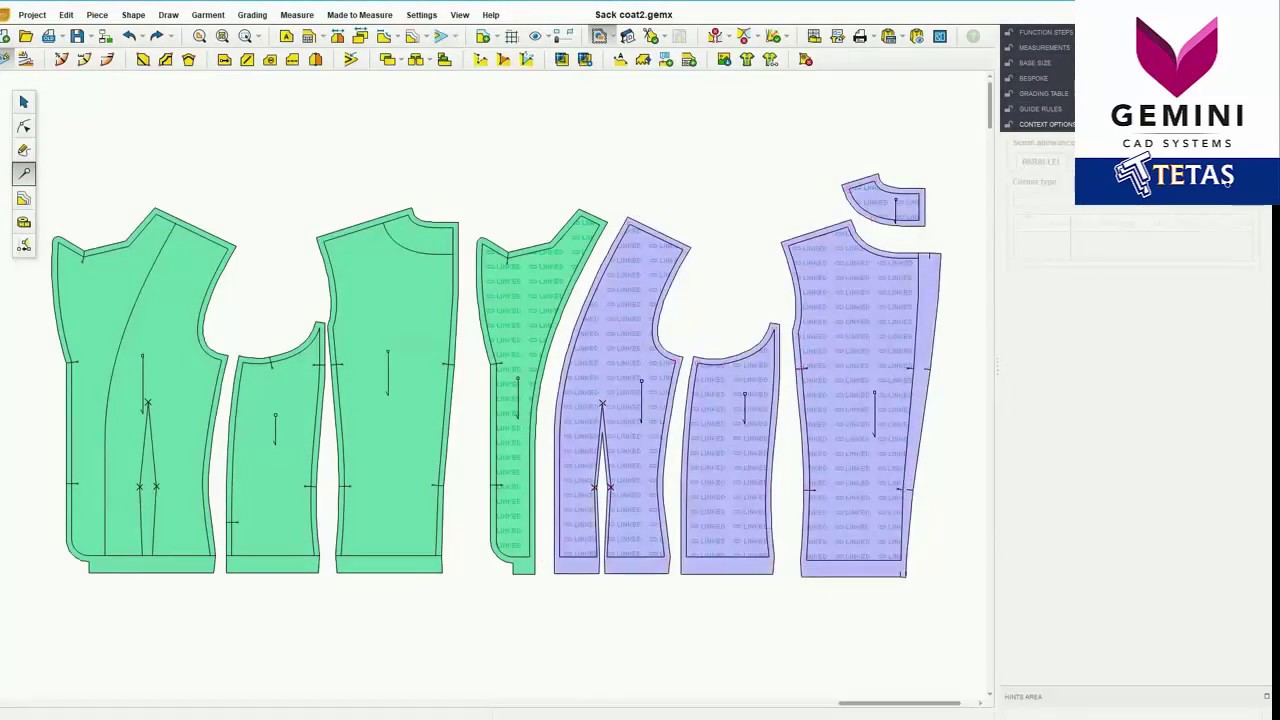Open the Project menu

pos(32,15)
